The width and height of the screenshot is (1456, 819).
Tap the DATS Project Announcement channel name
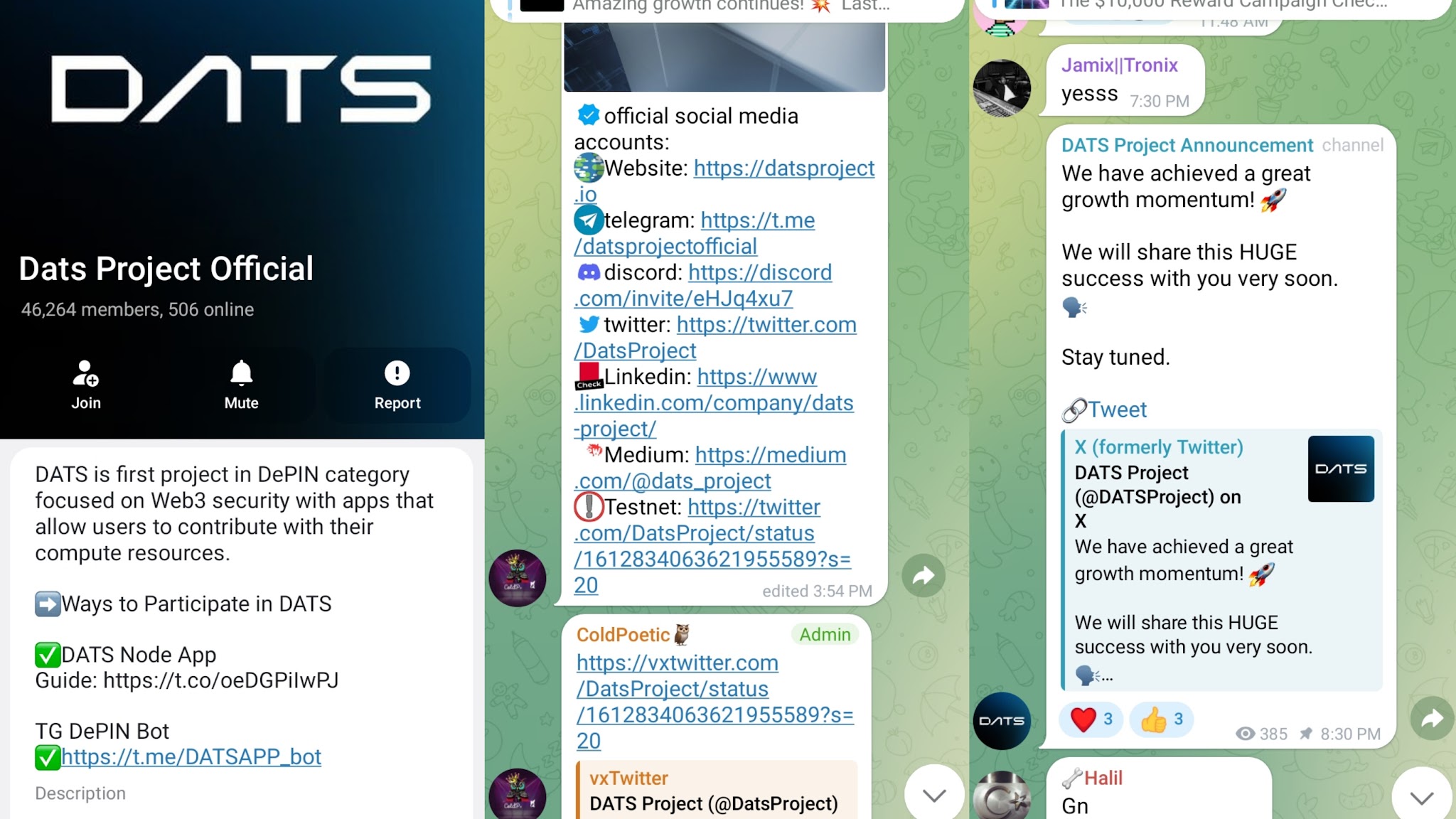click(x=1187, y=146)
